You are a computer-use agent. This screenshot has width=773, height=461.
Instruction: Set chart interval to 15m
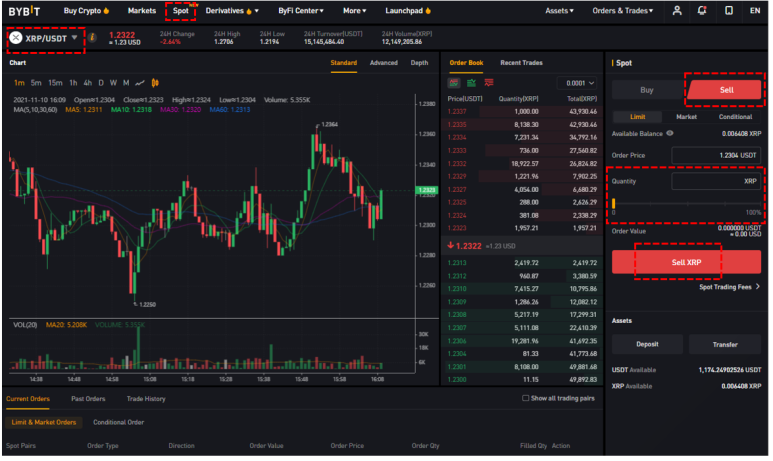[x=55, y=83]
